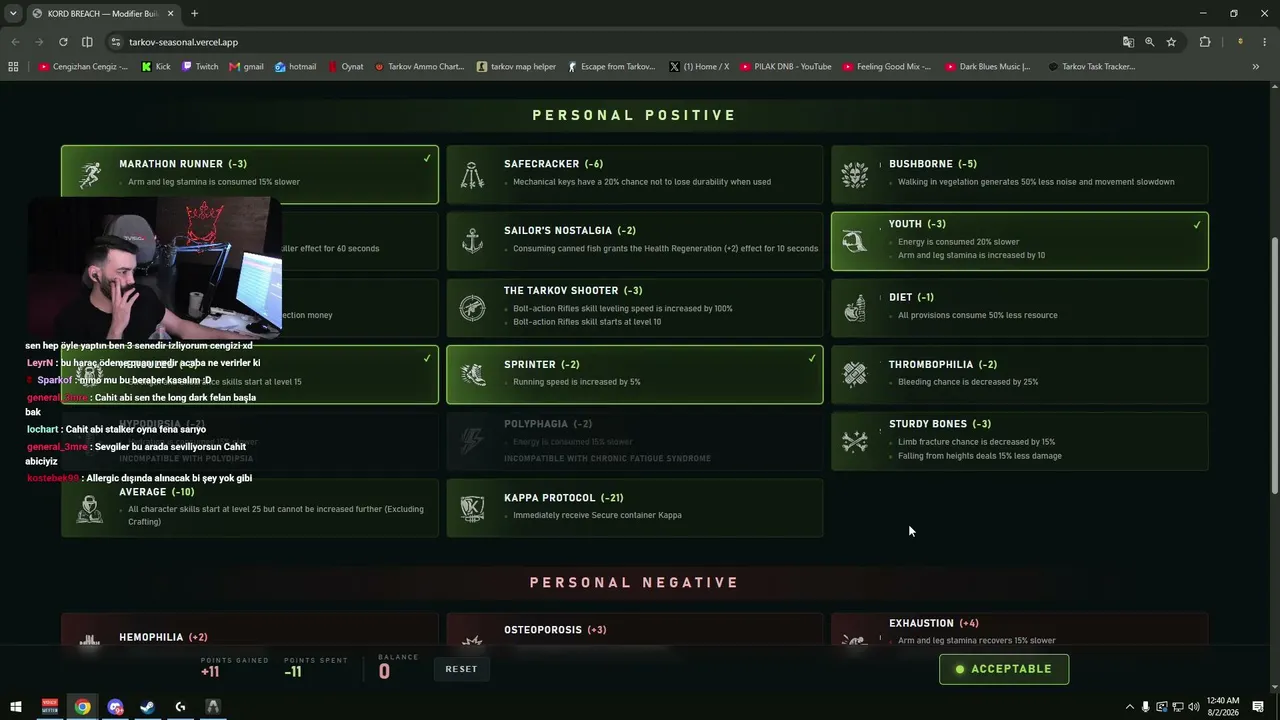Go back with the browser back arrow
The height and width of the screenshot is (720, 1280).
point(15,42)
